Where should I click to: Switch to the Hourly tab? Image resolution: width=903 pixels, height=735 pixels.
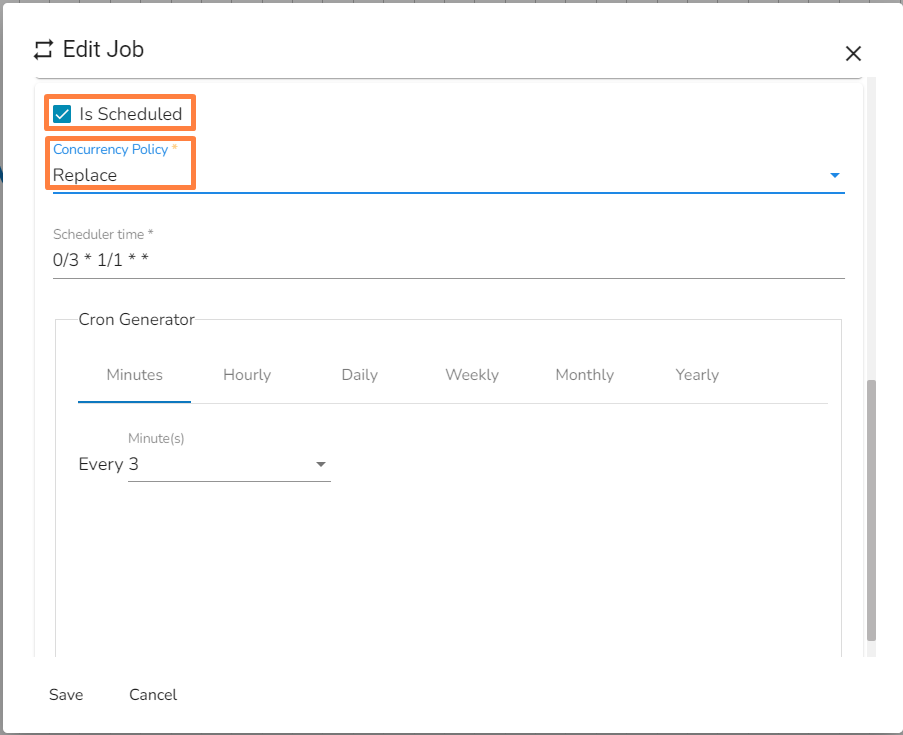247,375
